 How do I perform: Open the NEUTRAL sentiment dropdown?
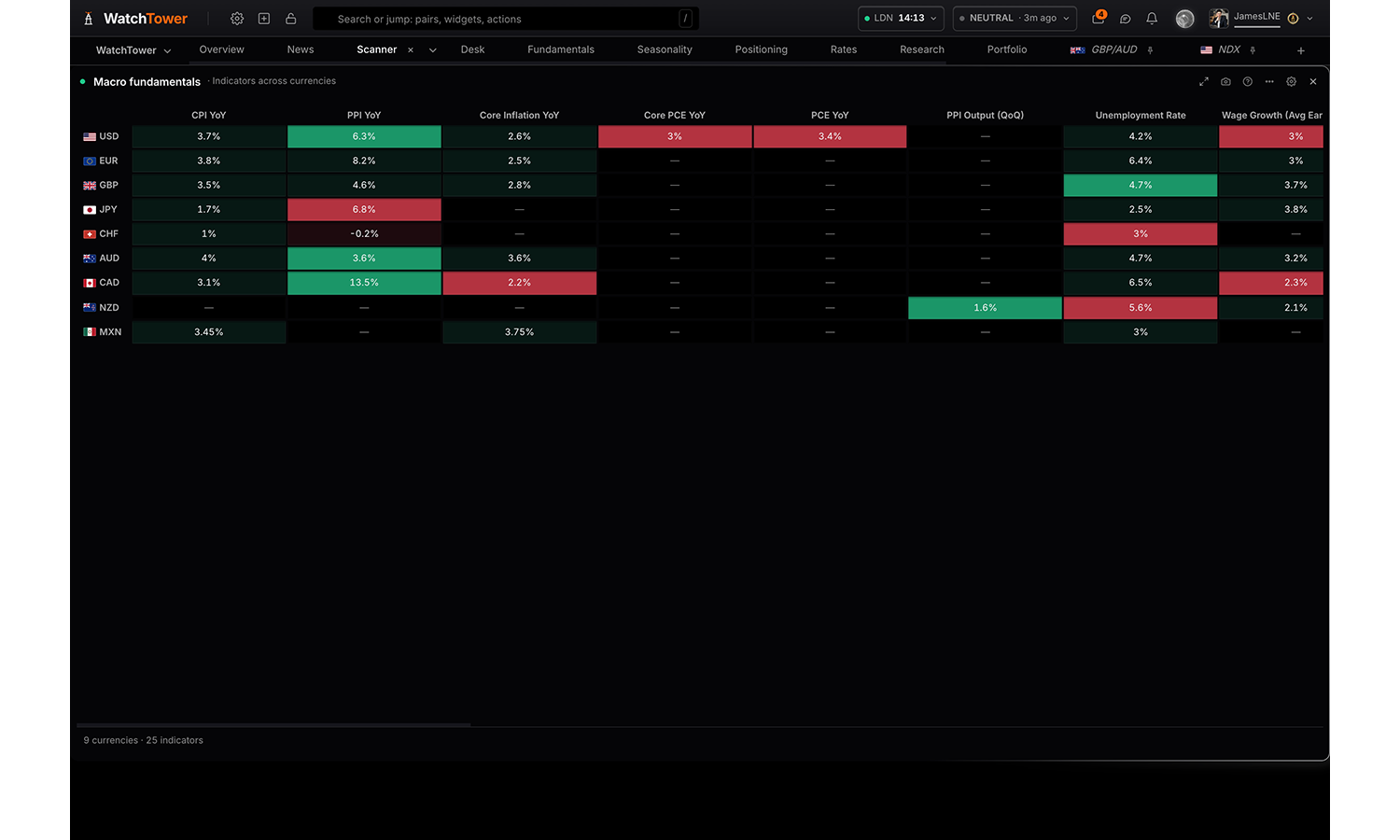click(1015, 19)
